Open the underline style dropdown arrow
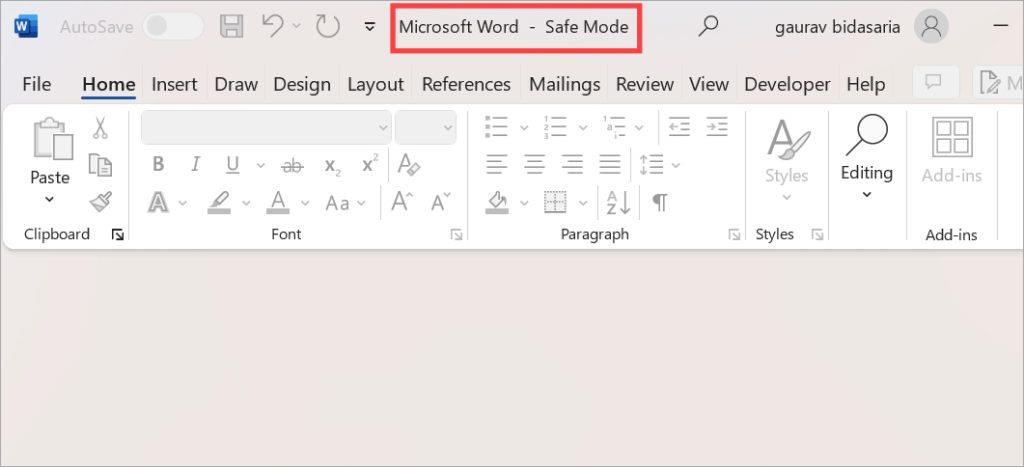The width and height of the screenshot is (1024, 467). coord(261,165)
